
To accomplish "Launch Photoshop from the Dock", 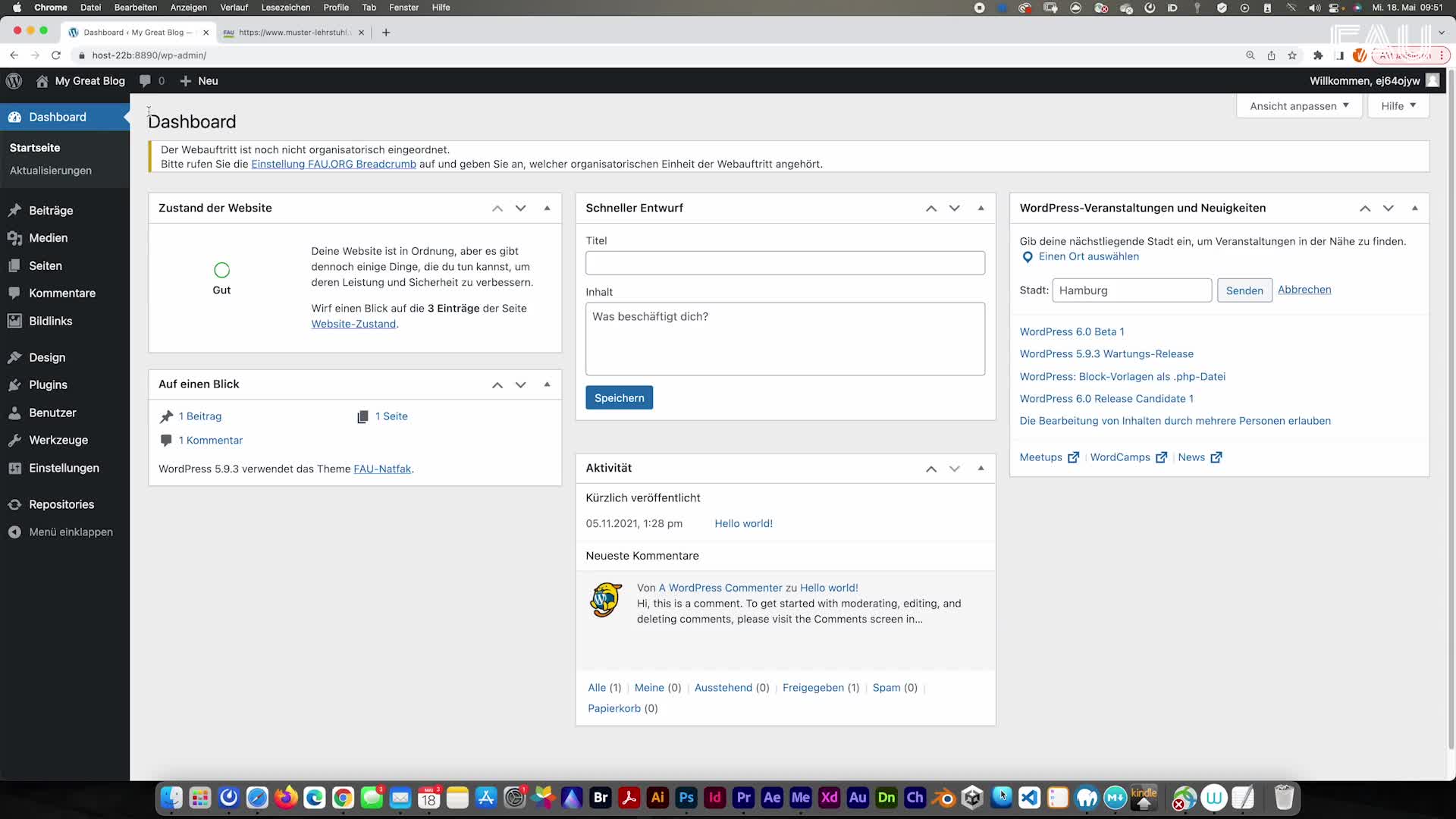I will click(x=686, y=797).
